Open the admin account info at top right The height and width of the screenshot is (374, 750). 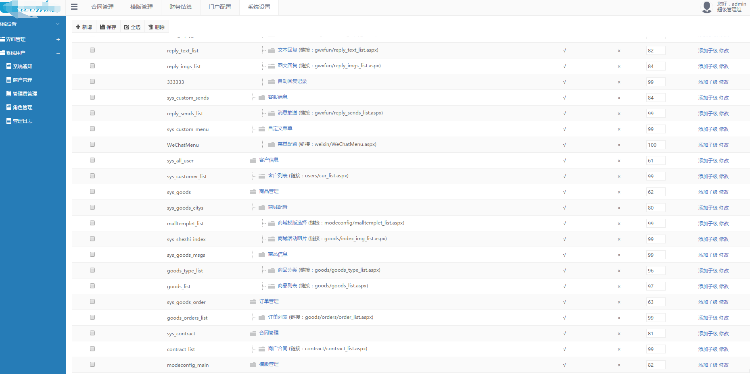coord(731,7)
